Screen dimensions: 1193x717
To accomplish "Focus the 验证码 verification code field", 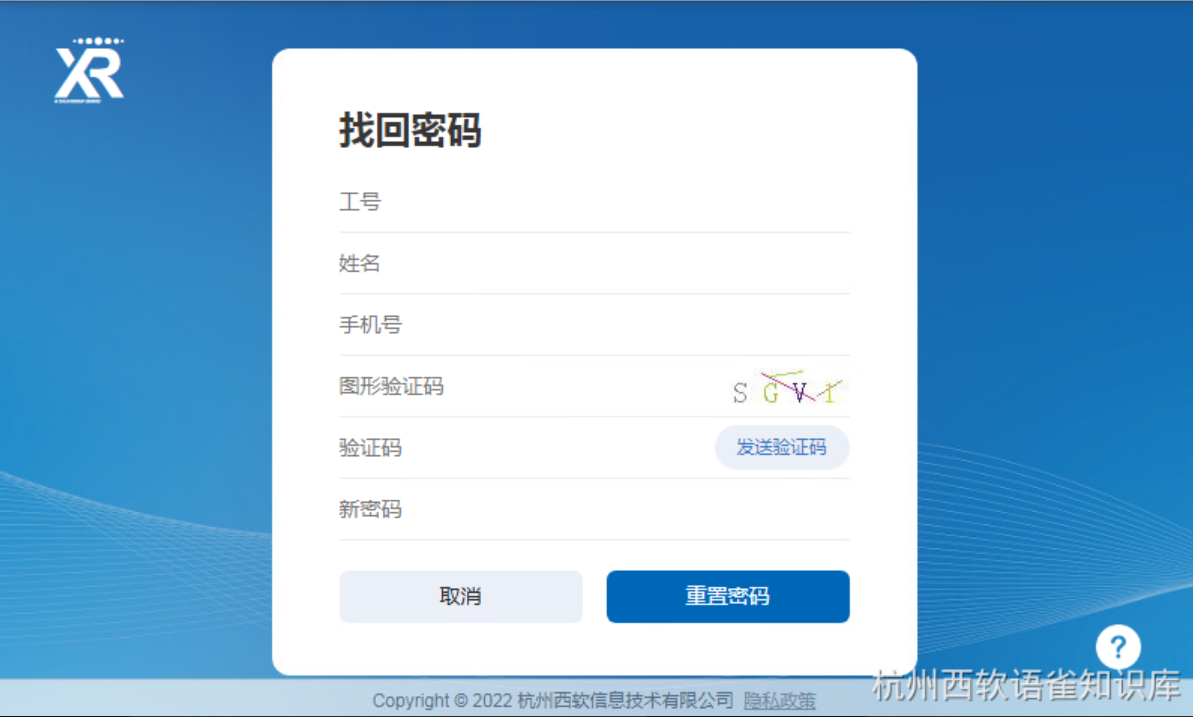I will 525,448.
